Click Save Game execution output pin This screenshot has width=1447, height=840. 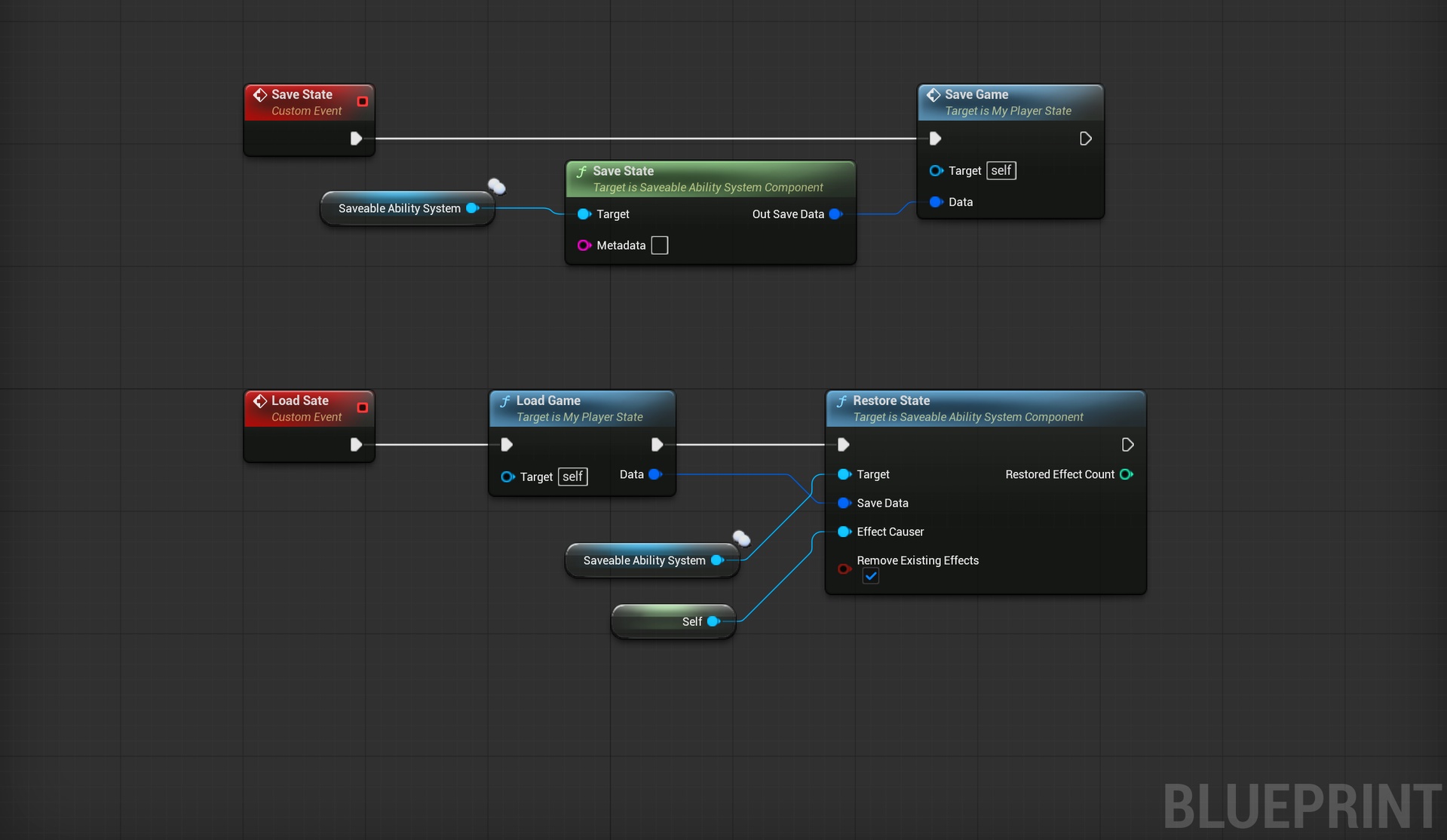(1085, 139)
